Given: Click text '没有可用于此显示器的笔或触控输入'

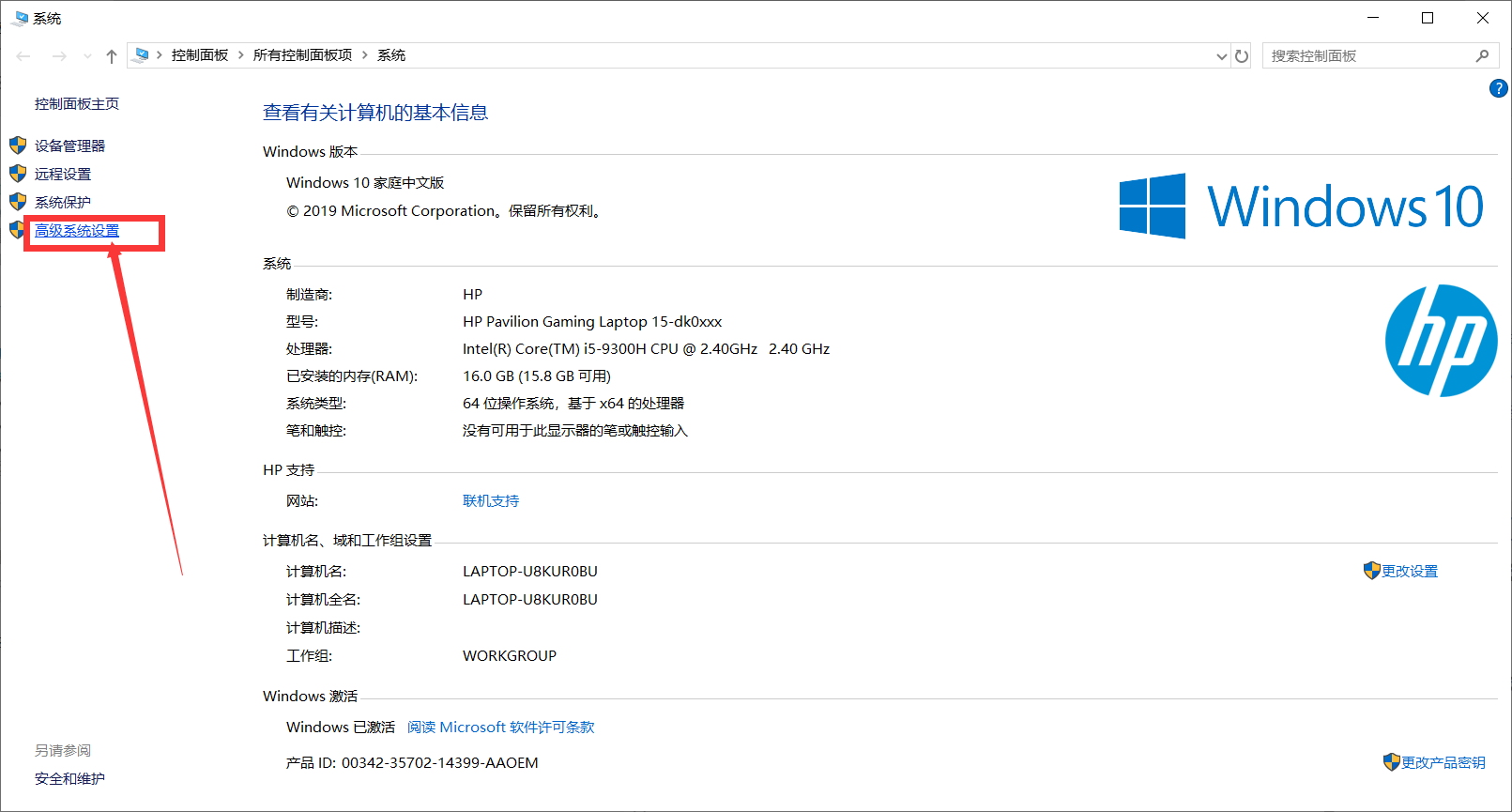Looking at the screenshot, I should point(575,431).
